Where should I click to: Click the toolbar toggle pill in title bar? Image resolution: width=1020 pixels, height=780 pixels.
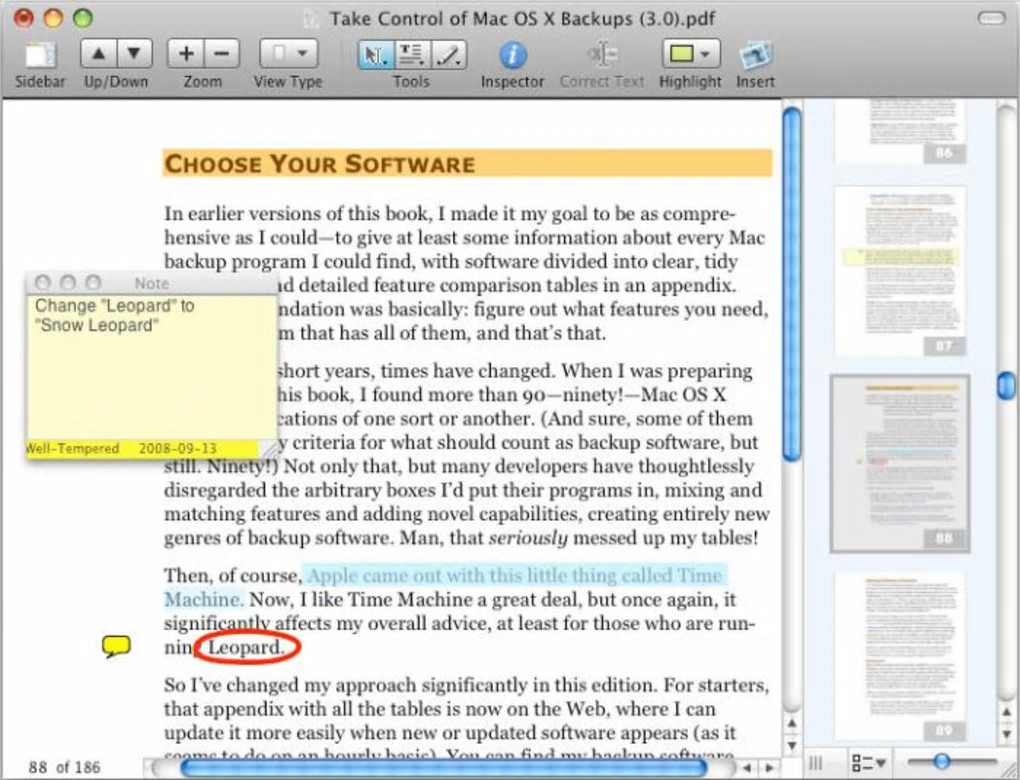(x=991, y=18)
